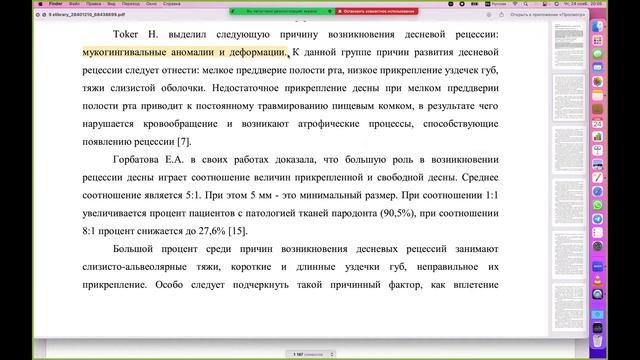Click the red Остановить совместное использование button
The width and height of the screenshot is (640, 360).
coord(377,11)
